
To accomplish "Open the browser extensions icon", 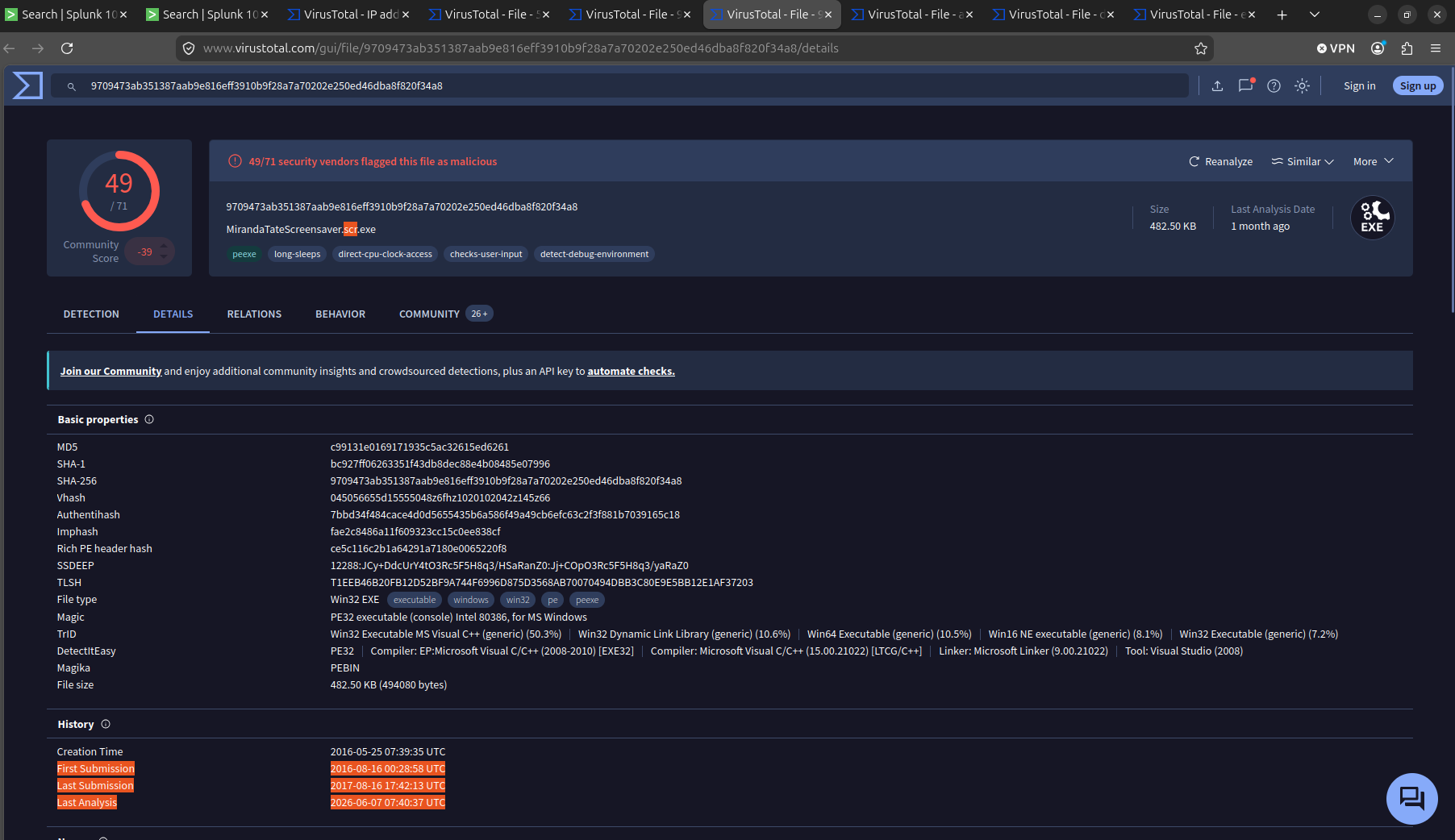I will click(1407, 48).
